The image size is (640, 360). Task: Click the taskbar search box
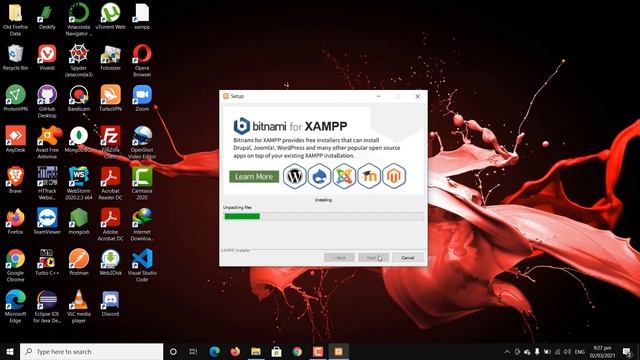click(91, 351)
